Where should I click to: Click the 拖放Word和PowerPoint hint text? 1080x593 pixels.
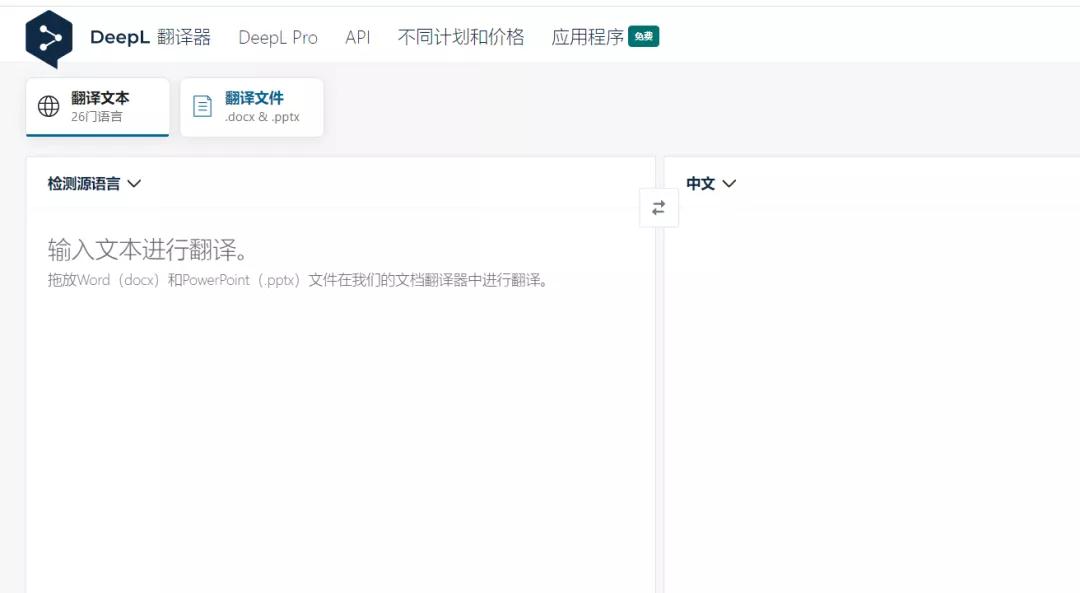click(298, 280)
